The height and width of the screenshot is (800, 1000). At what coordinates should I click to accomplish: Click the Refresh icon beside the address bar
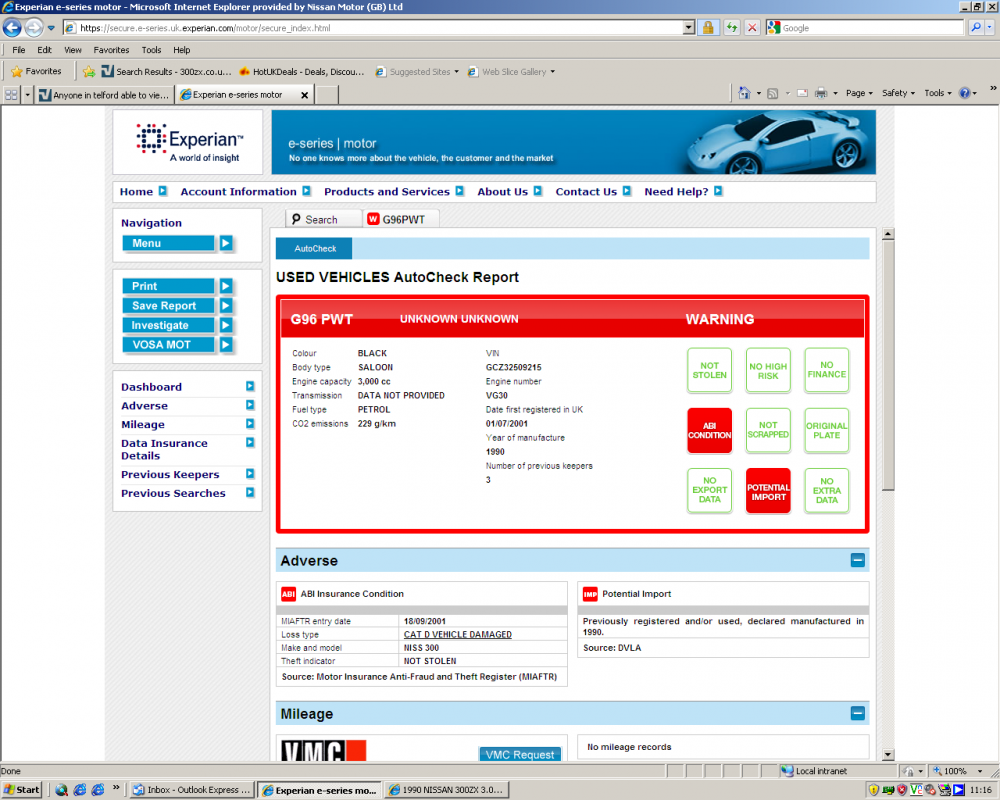pos(732,28)
